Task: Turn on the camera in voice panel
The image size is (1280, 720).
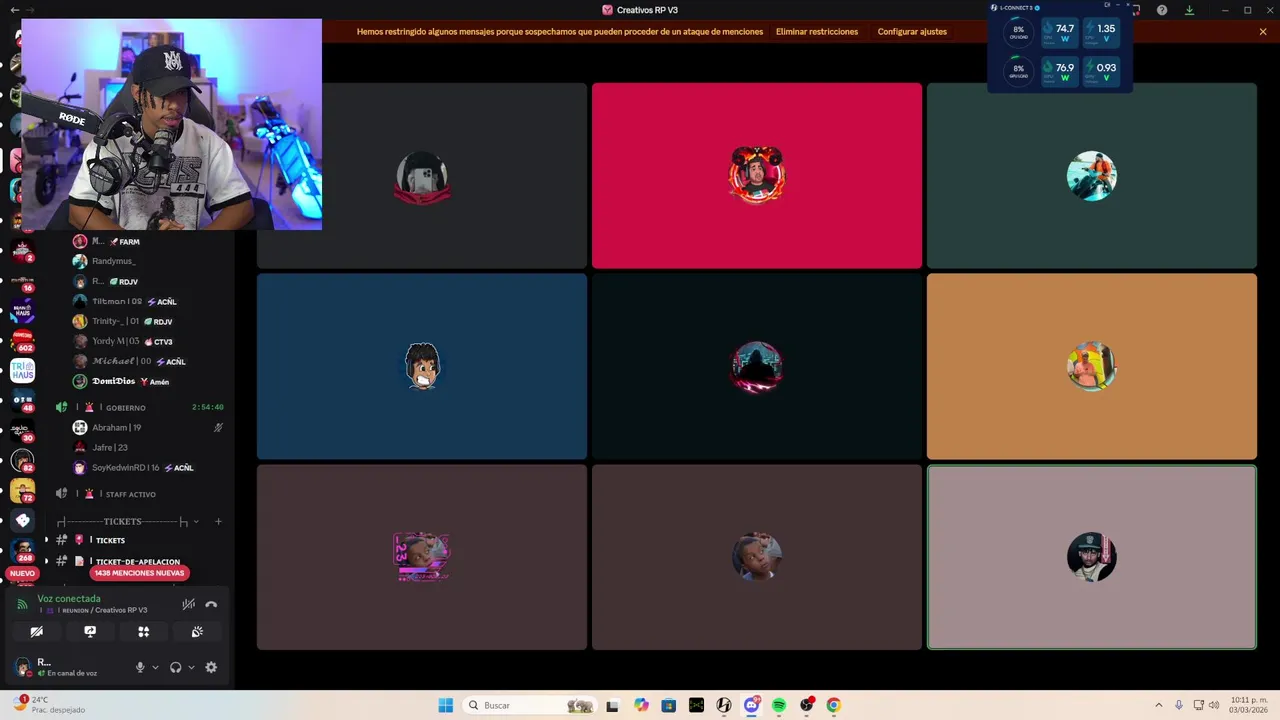Action: (x=37, y=632)
